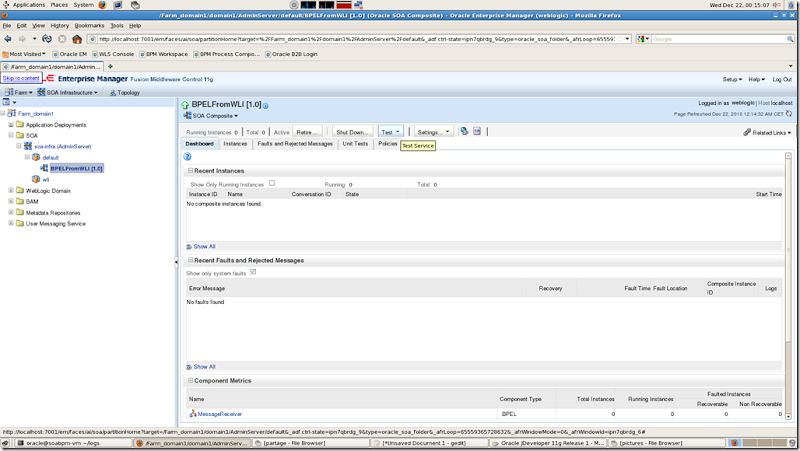Go back with Firefox back arrow
The height and width of the screenshot is (451, 800).
click(x=8, y=39)
